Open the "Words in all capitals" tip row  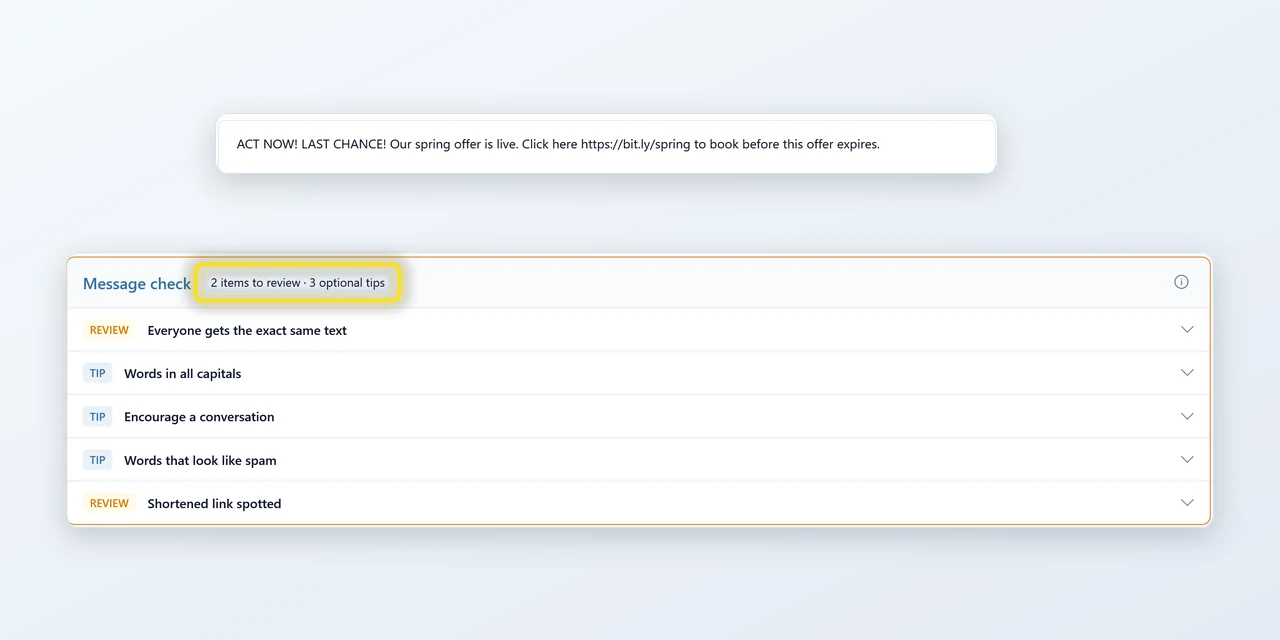639,373
